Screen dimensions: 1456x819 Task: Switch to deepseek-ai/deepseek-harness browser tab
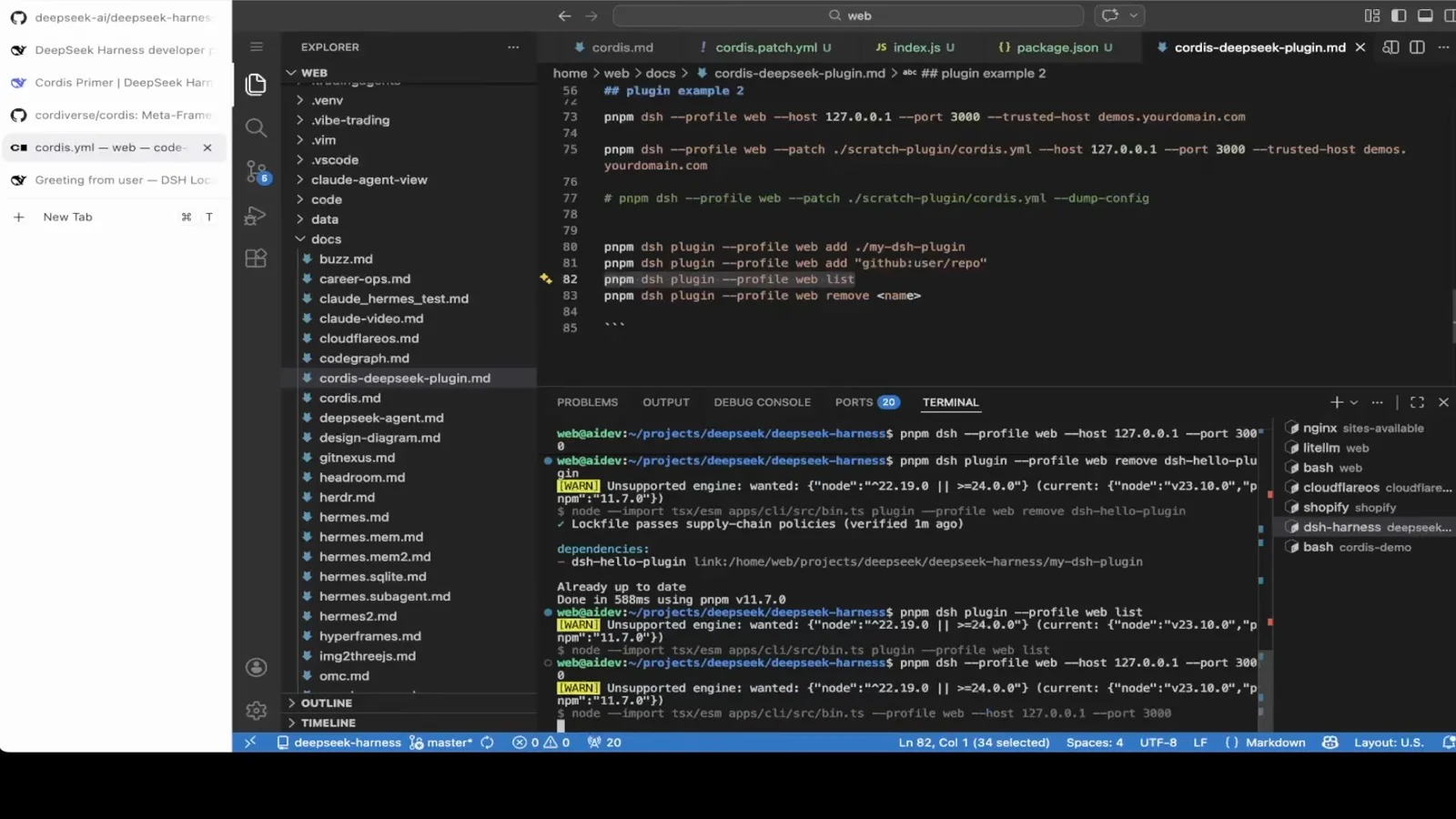tap(116, 17)
